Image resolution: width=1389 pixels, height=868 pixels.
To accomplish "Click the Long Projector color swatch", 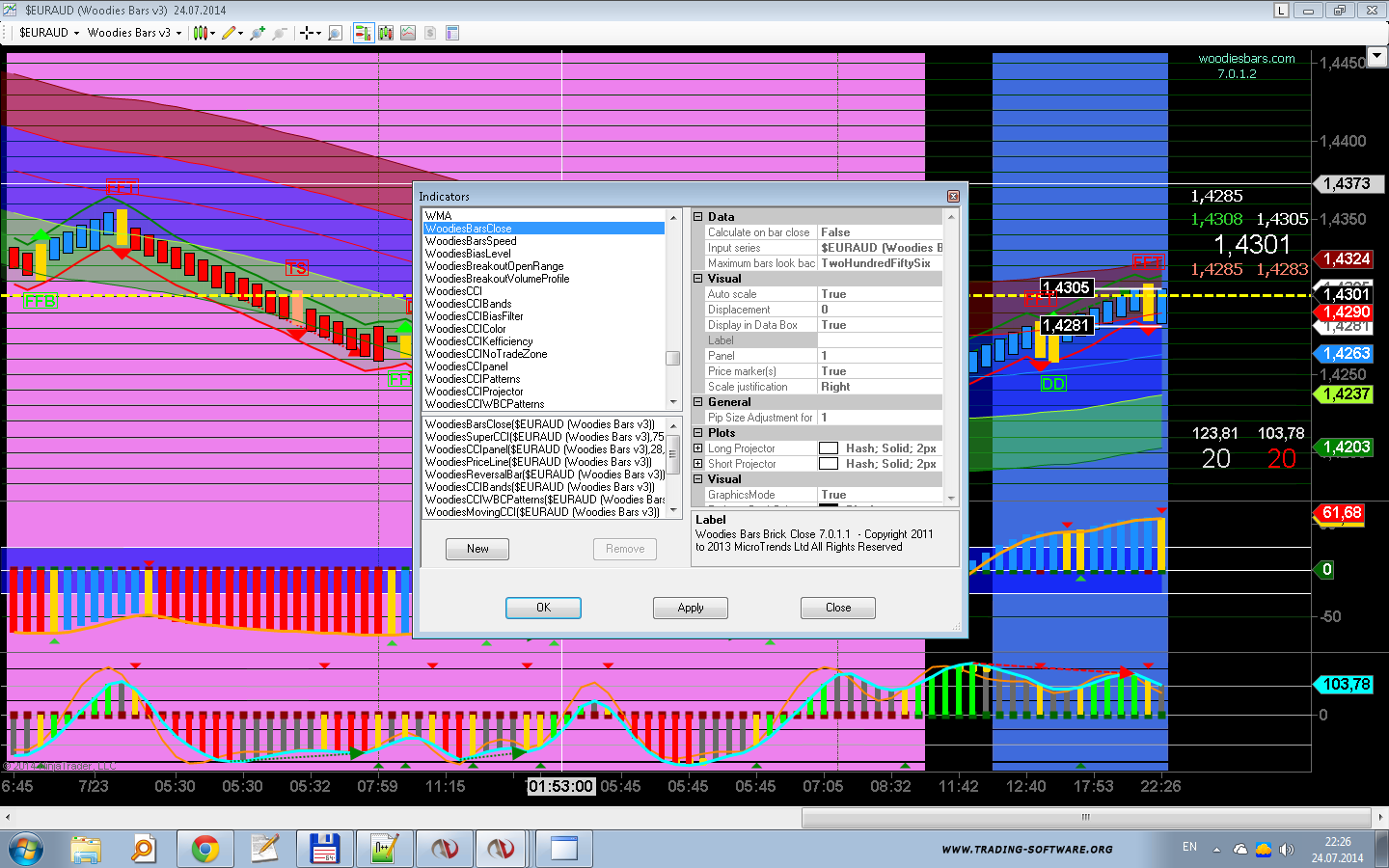I will click(828, 448).
